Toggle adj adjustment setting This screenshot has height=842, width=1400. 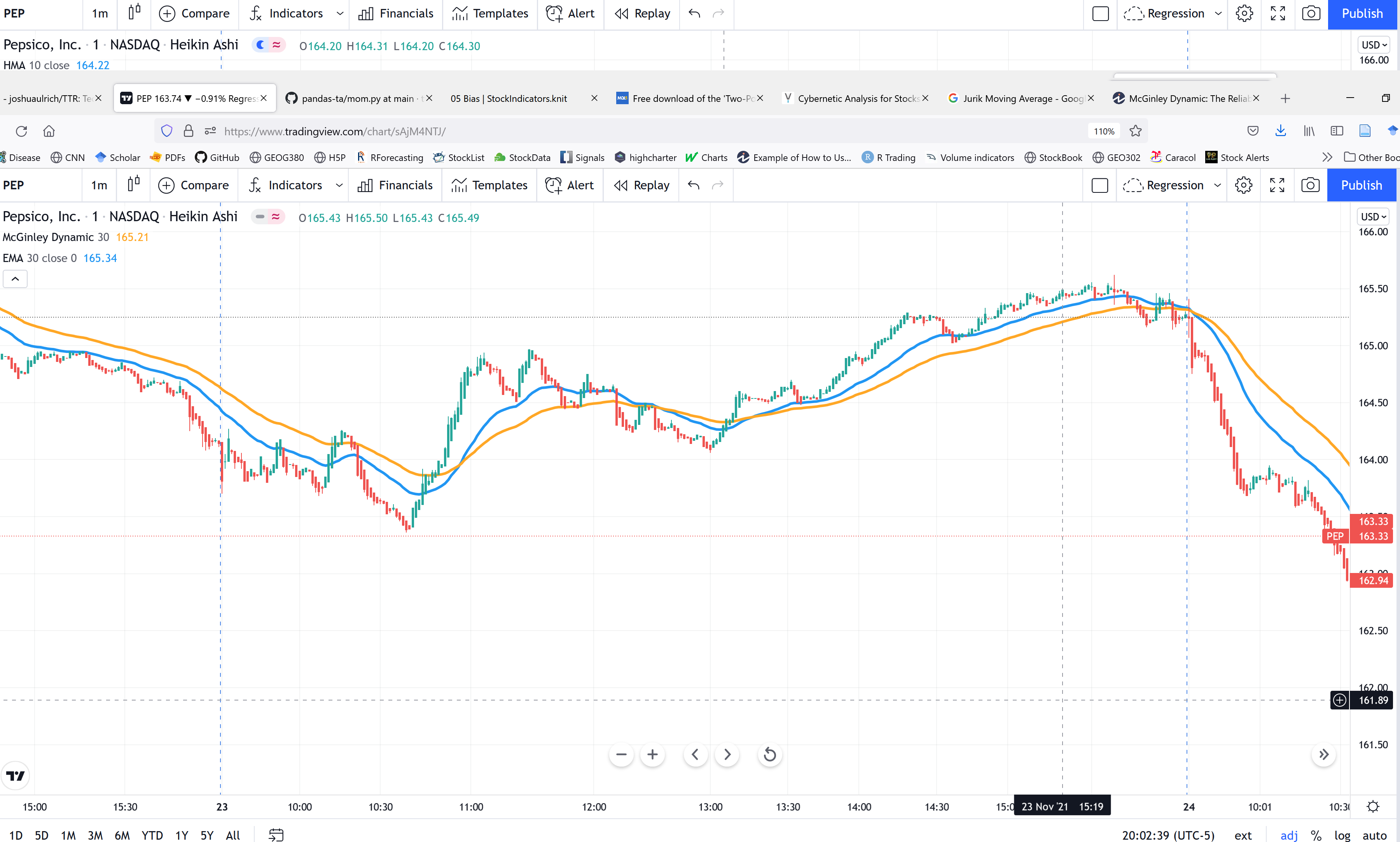tap(1289, 835)
